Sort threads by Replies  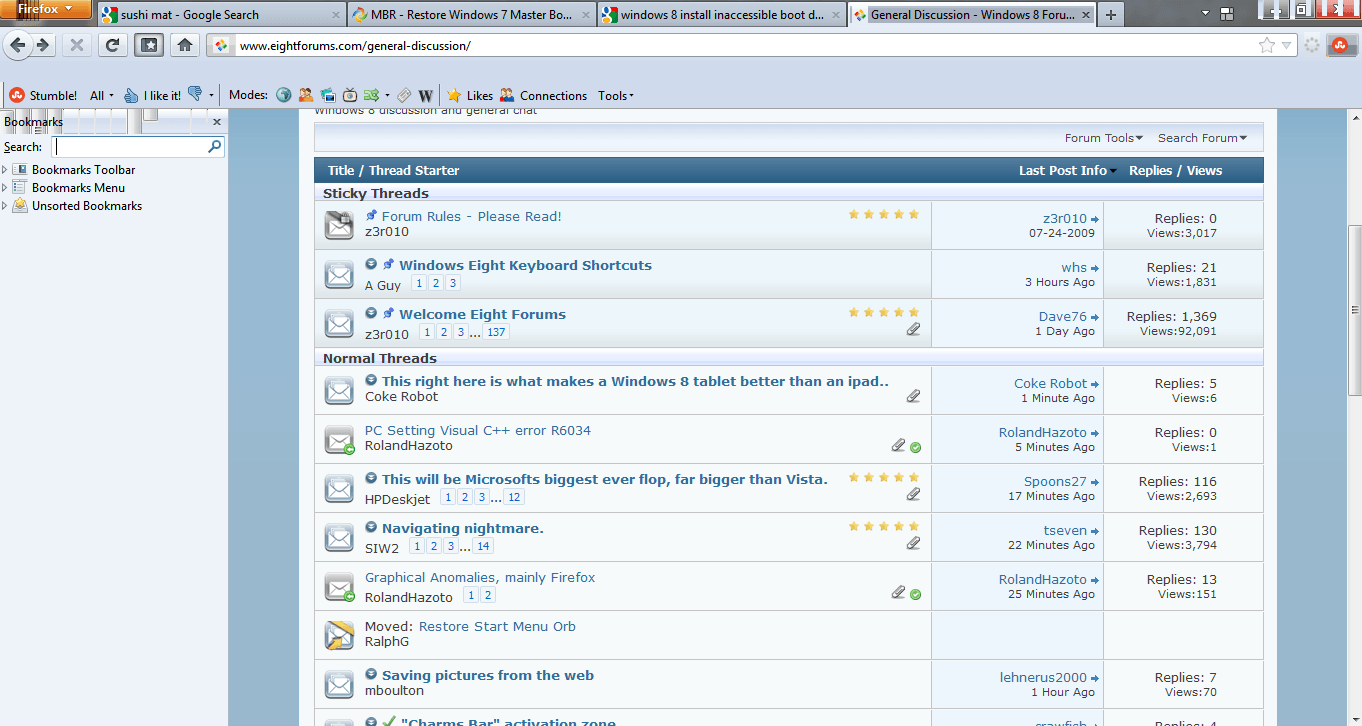[1150, 170]
